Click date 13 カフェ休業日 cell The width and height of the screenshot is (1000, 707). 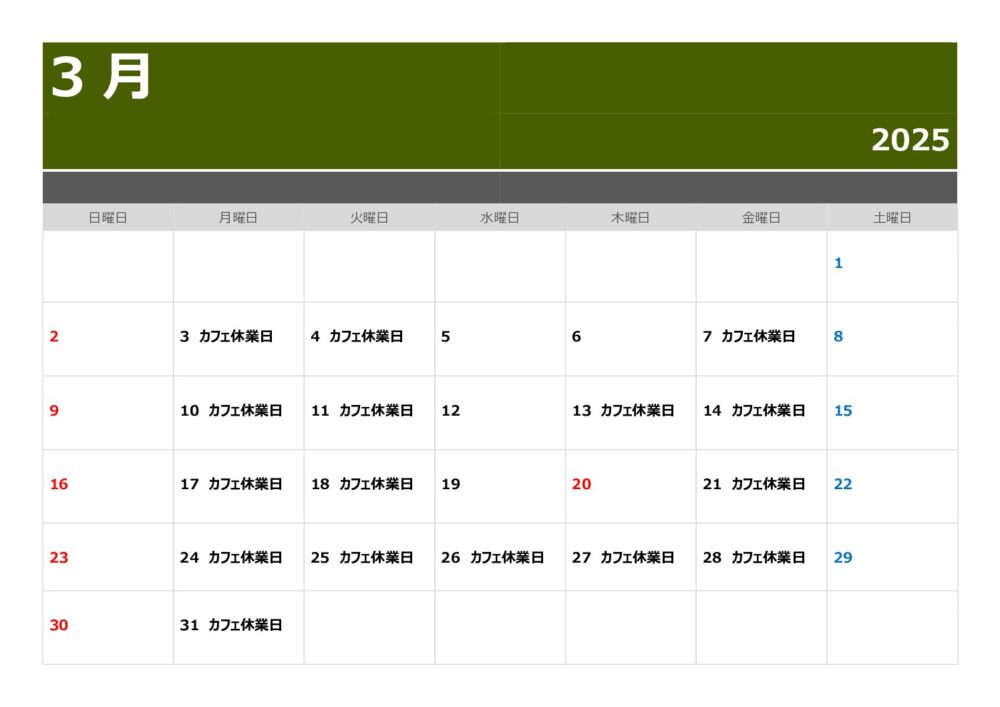[x=631, y=413]
